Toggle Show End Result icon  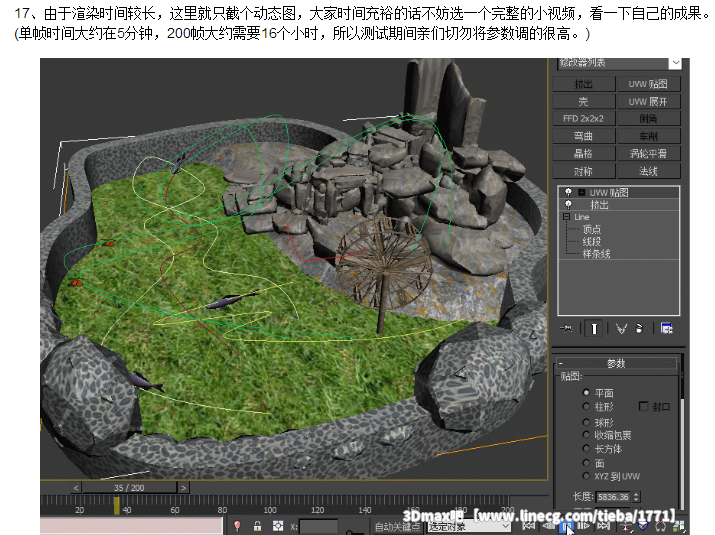(593, 327)
